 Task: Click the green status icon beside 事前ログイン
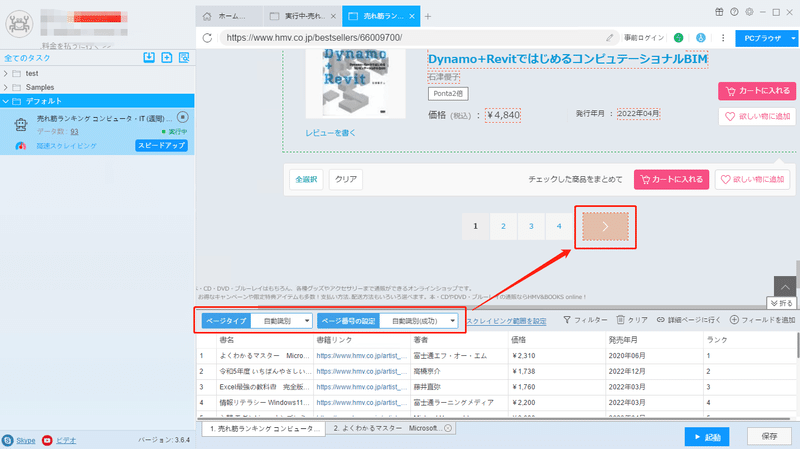coord(679,38)
